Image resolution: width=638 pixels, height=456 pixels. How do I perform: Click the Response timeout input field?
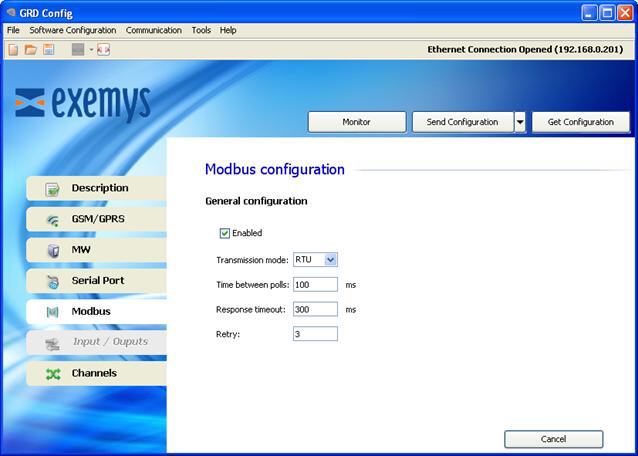point(315,310)
